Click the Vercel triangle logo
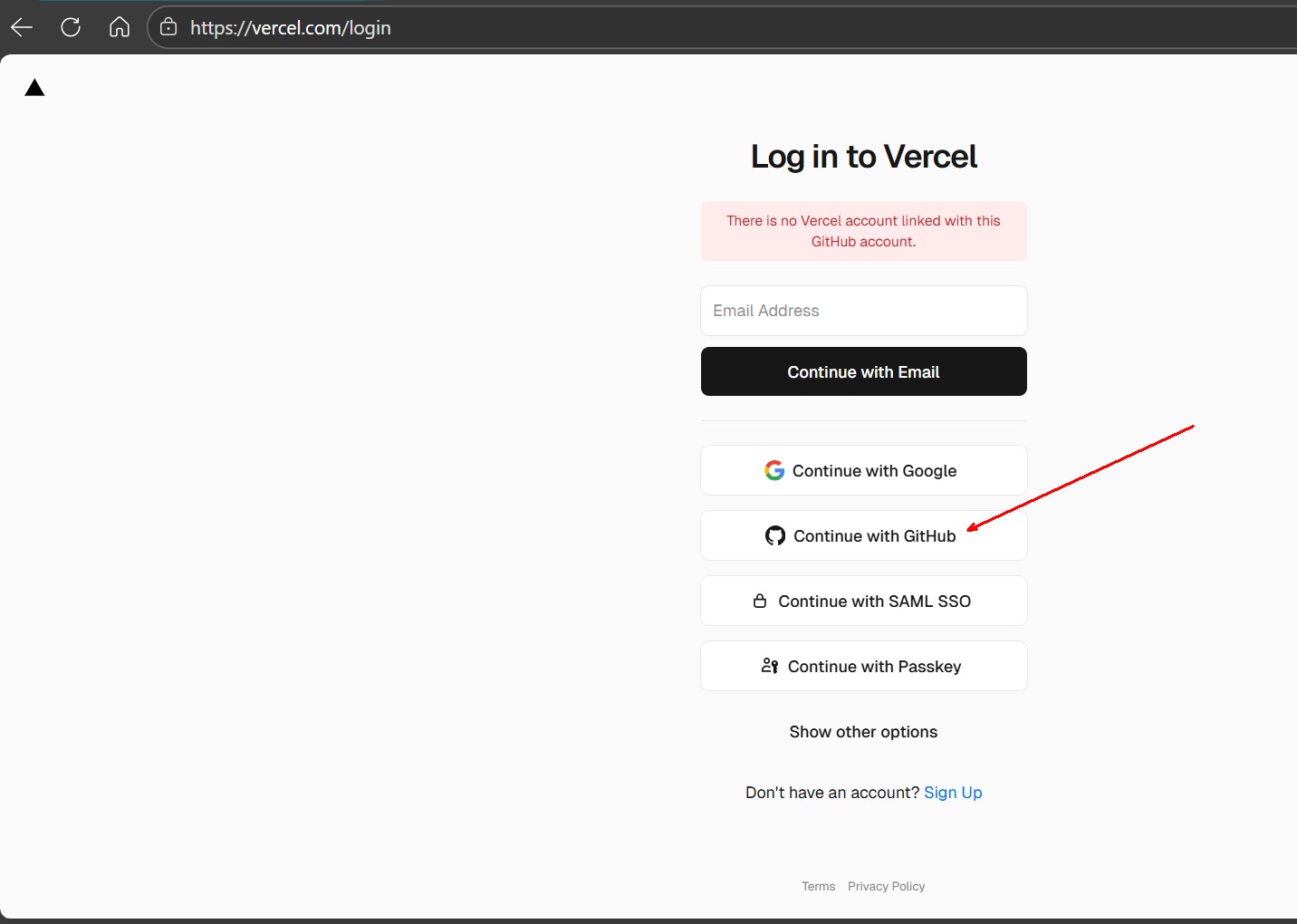The width and height of the screenshot is (1297, 924). (34, 88)
